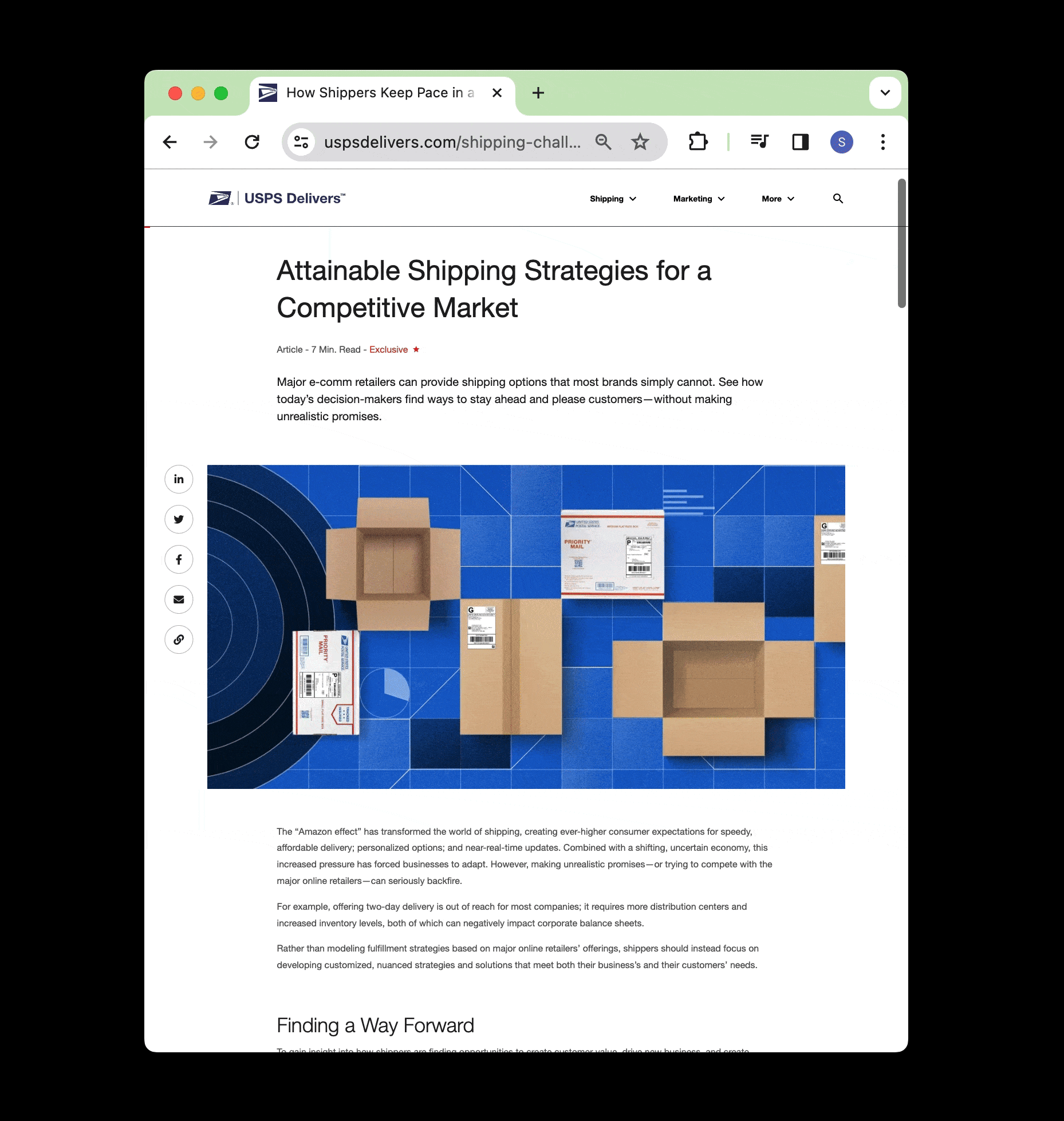This screenshot has width=1064, height=1121.
Task: Expand the Marketing menu
Action: pyautogui.click(x=699, y=199)
